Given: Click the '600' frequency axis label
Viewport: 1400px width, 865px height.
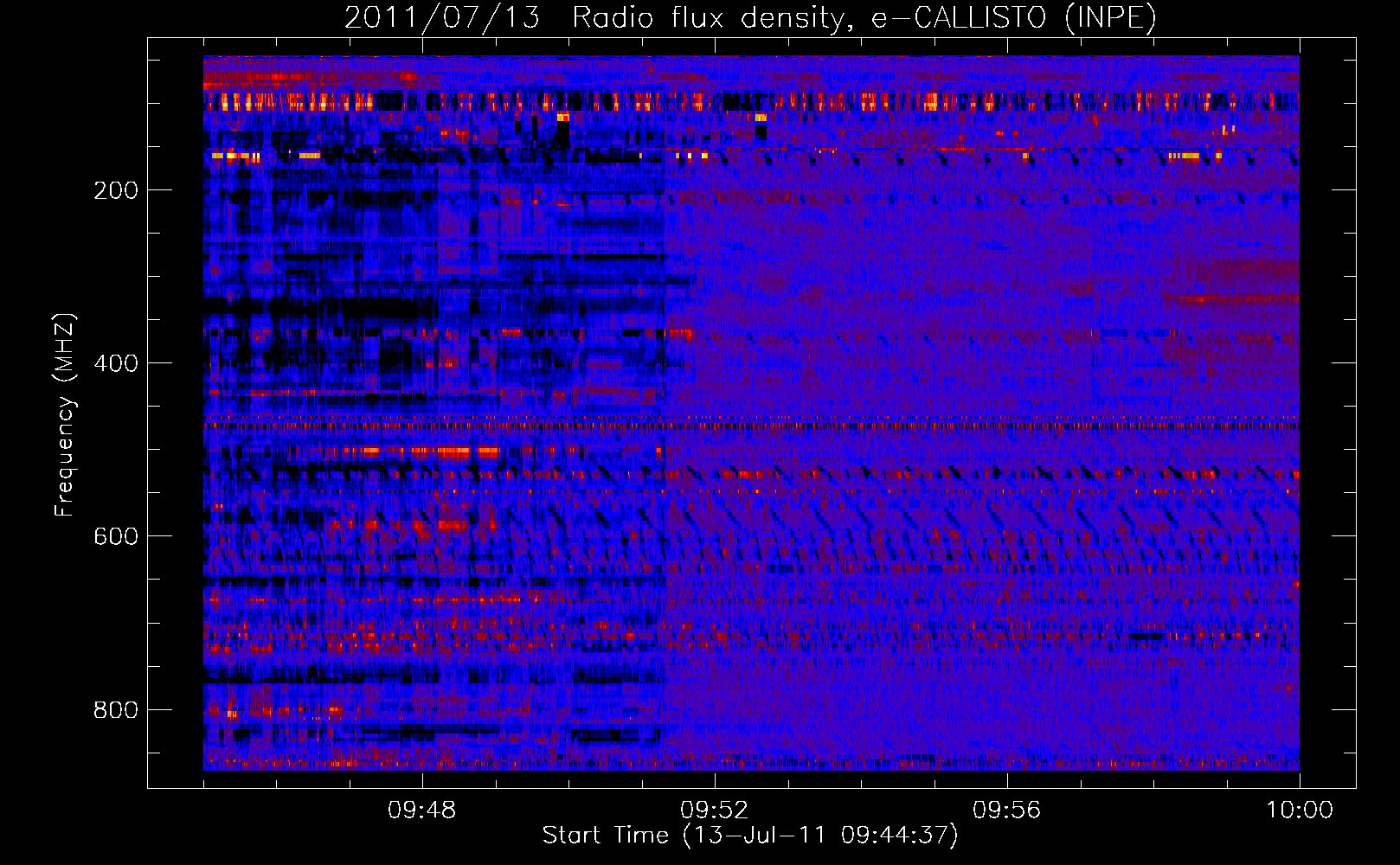Looking at the screenshot, I should tap(116, 536).
